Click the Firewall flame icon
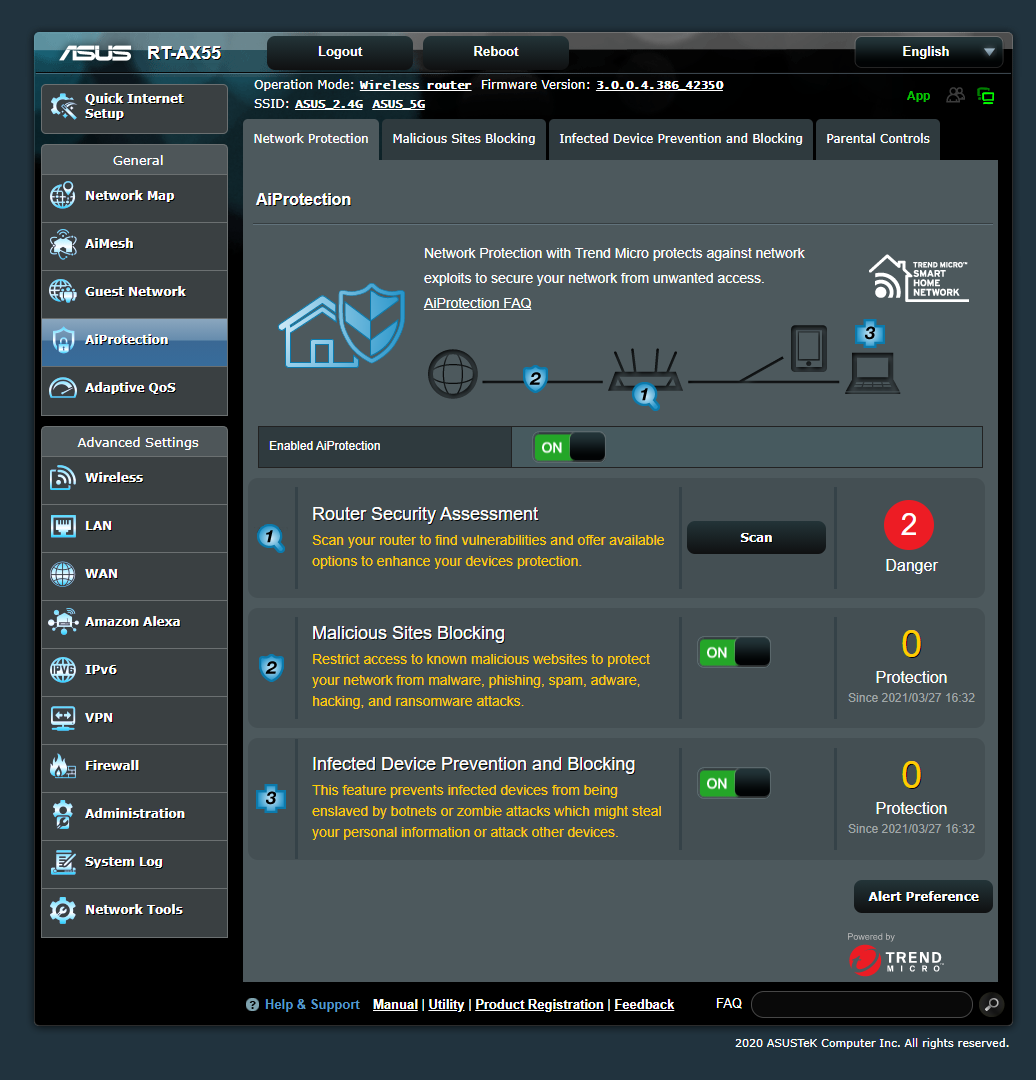This screenshot has width=1036, height=1080. (63, 765)
